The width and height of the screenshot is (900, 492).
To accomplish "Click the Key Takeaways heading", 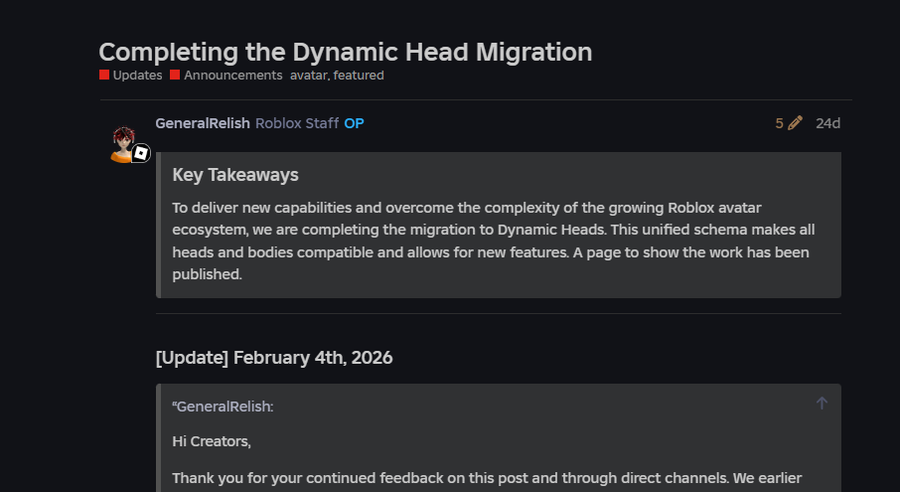I will [x=235, y=175].
